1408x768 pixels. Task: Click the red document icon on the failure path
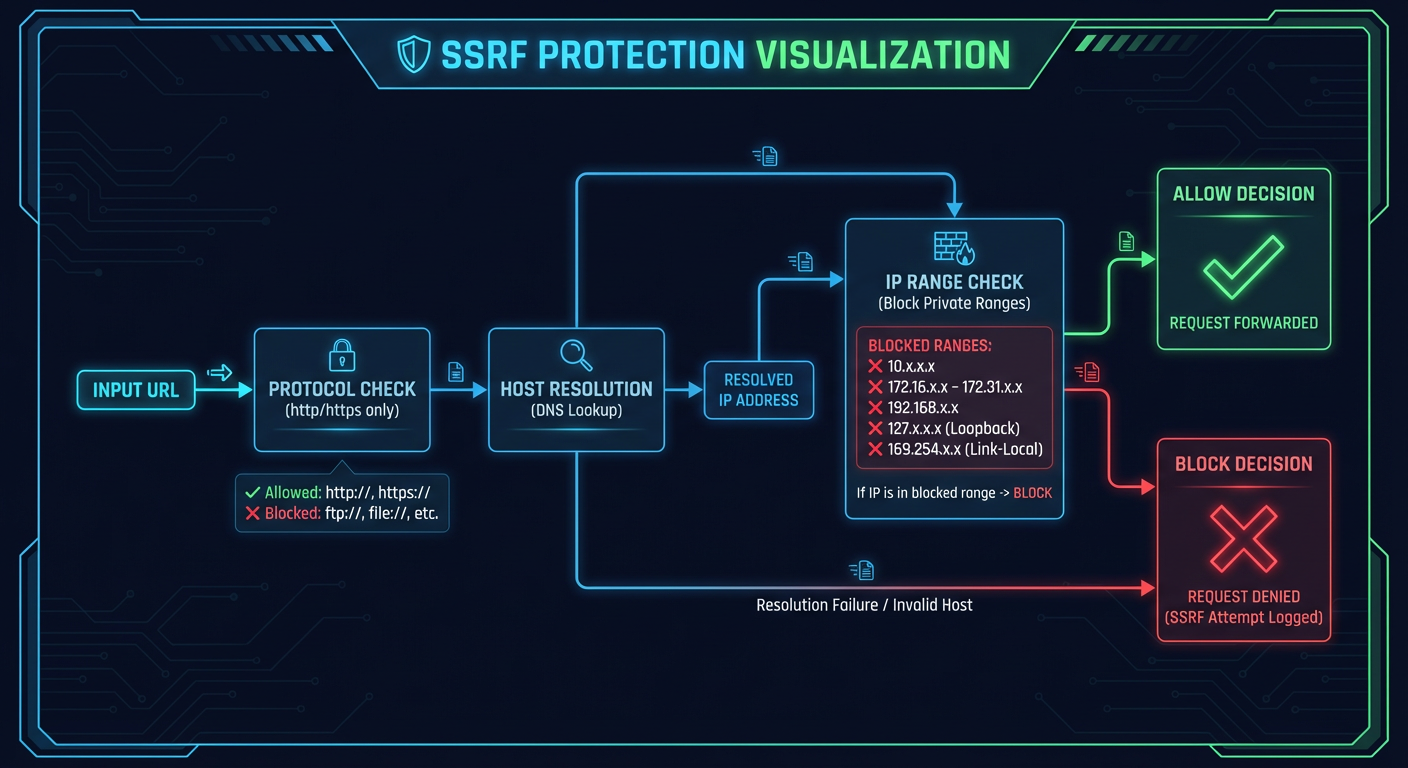click(862, 569)
